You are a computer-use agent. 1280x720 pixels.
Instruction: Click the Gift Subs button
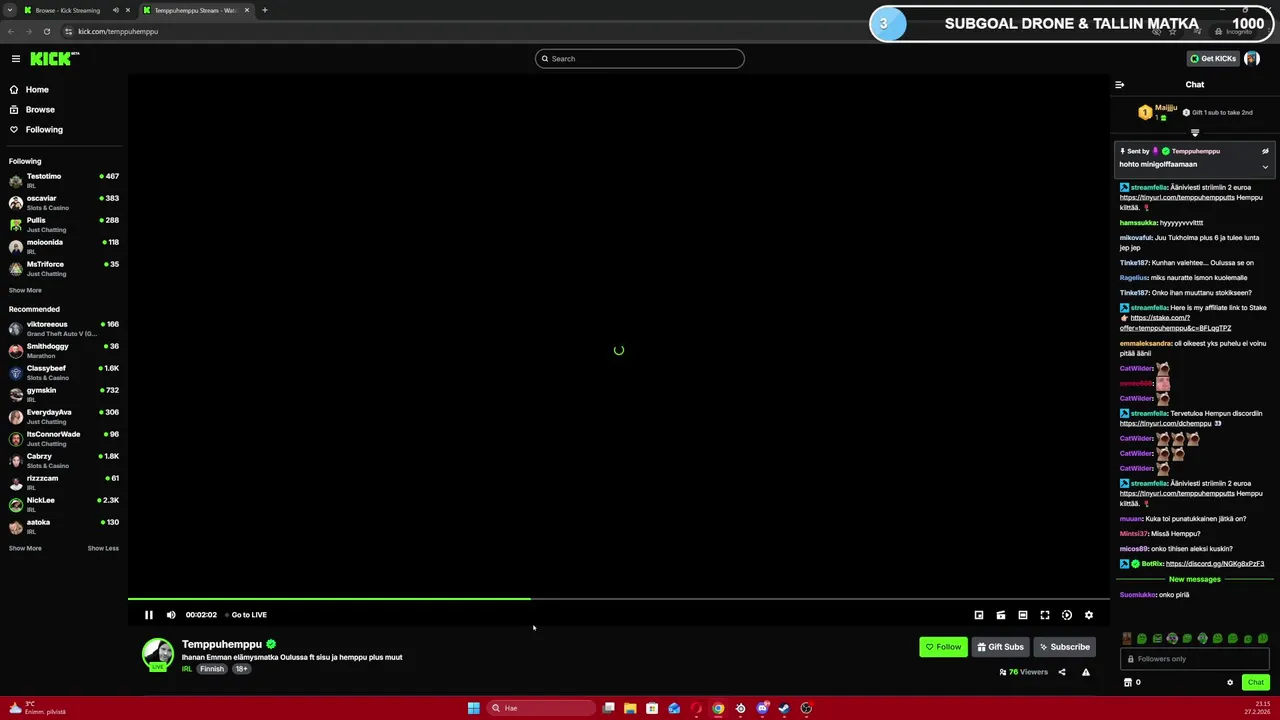coord(1000,647)
